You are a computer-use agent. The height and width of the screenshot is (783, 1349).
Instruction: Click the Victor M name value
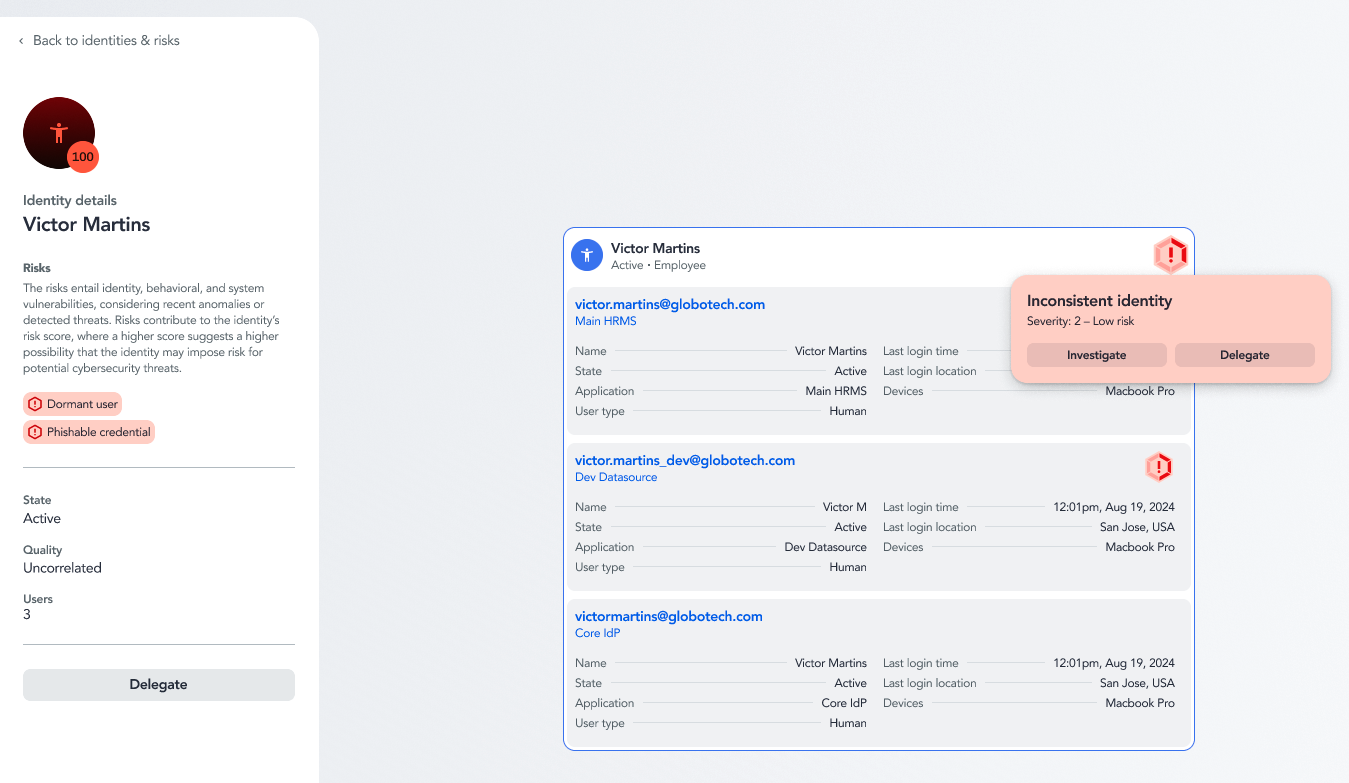[845, 507]
